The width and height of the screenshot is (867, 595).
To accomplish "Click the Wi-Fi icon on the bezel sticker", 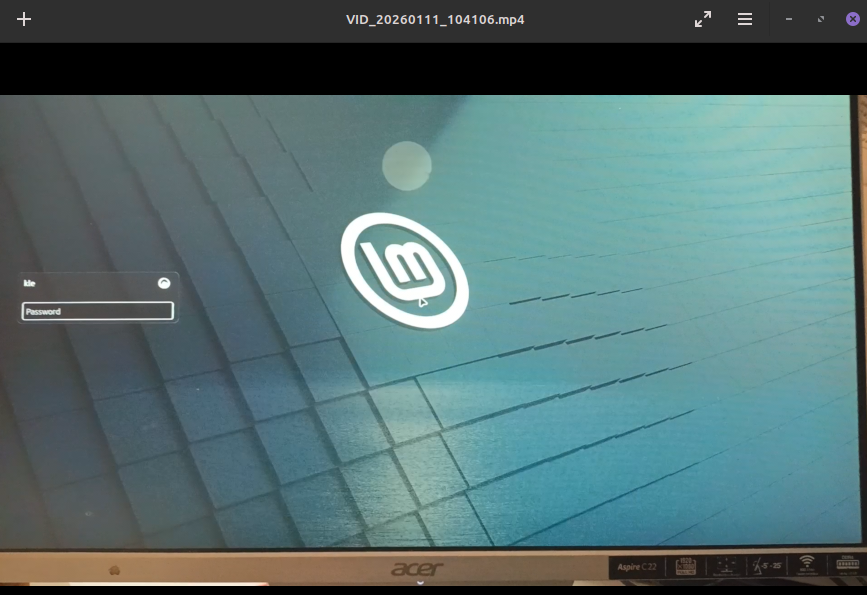I will pos(807,564).
